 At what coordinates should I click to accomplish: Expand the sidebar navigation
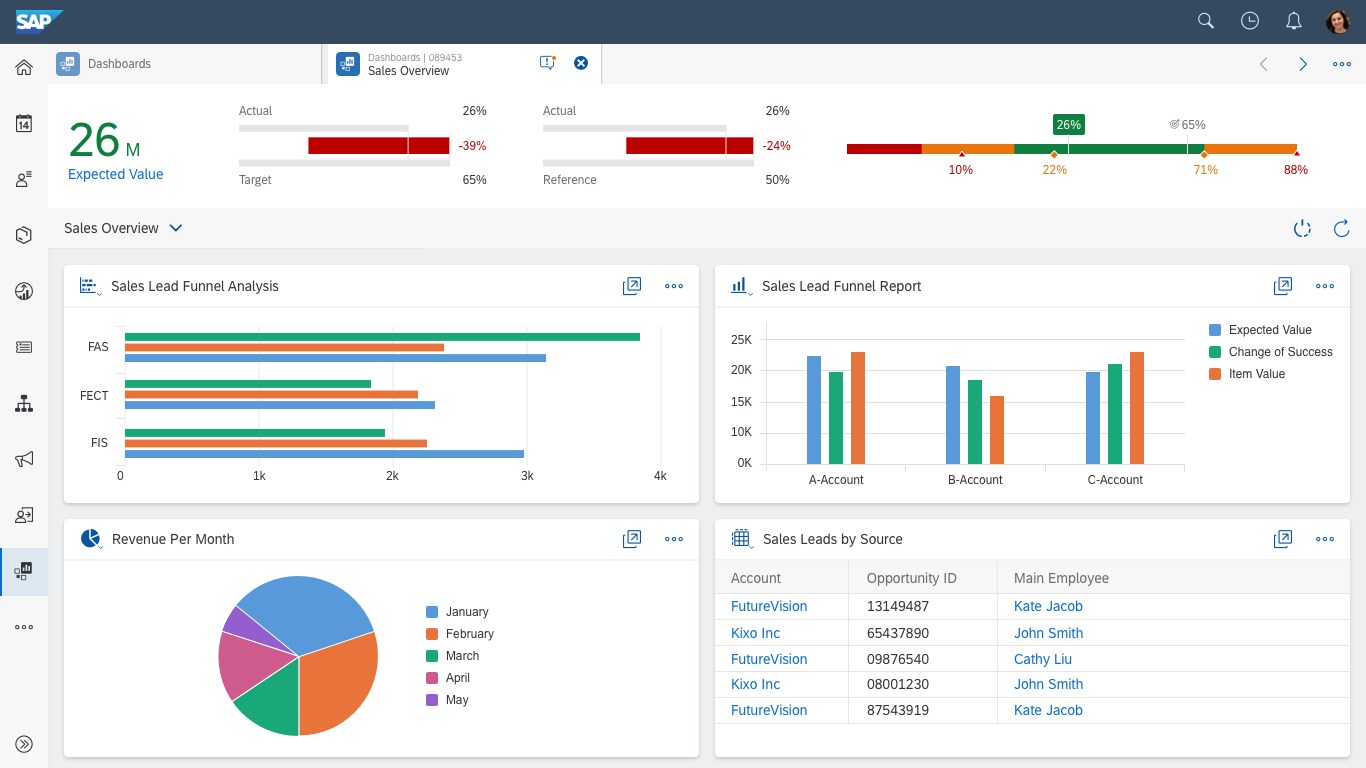coord(24,743)
